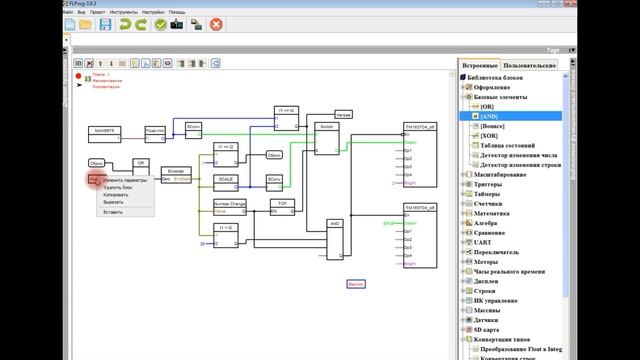Verify the project with the green checkmark icon
This screenshot has height=360, width=640.
[160, 24]
